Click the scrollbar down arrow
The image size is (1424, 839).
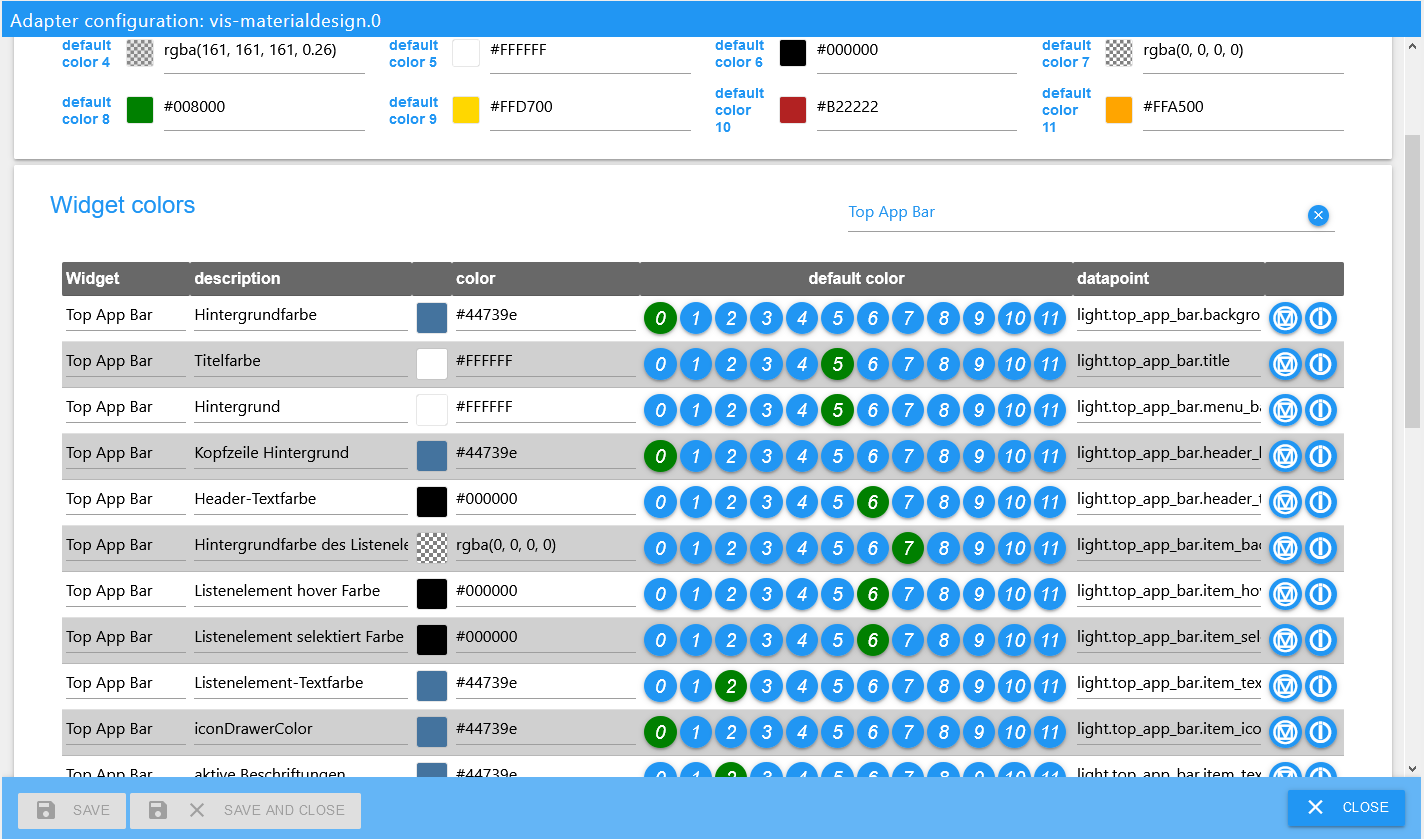click(x=1413, y=769)
